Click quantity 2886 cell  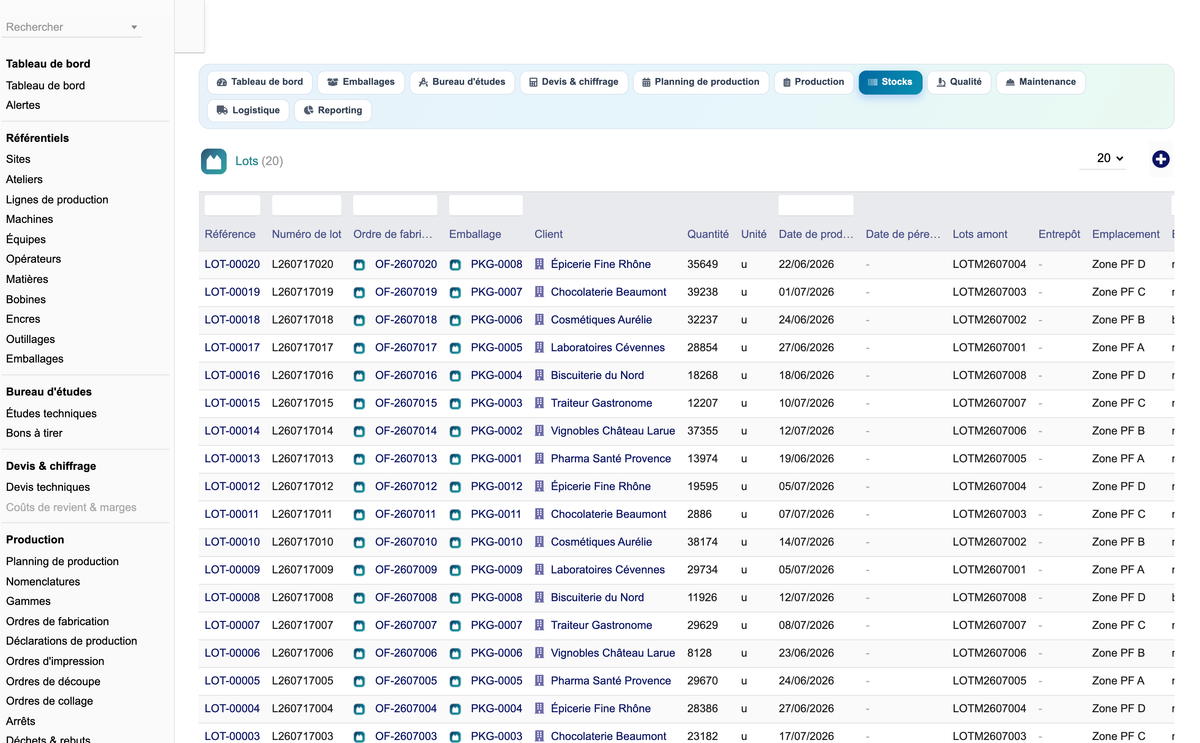click(x=700, y=514)
